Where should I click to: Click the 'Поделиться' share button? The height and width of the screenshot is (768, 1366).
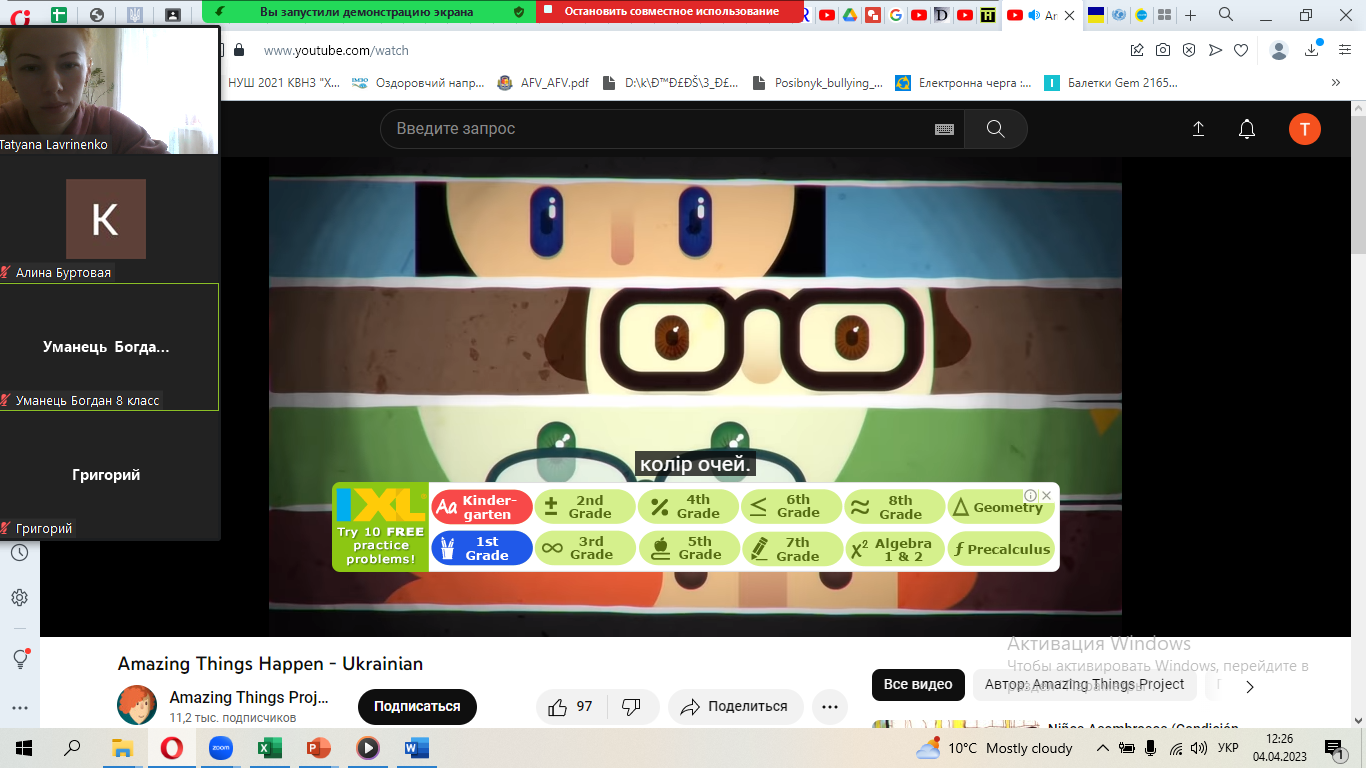click(735, 707)
